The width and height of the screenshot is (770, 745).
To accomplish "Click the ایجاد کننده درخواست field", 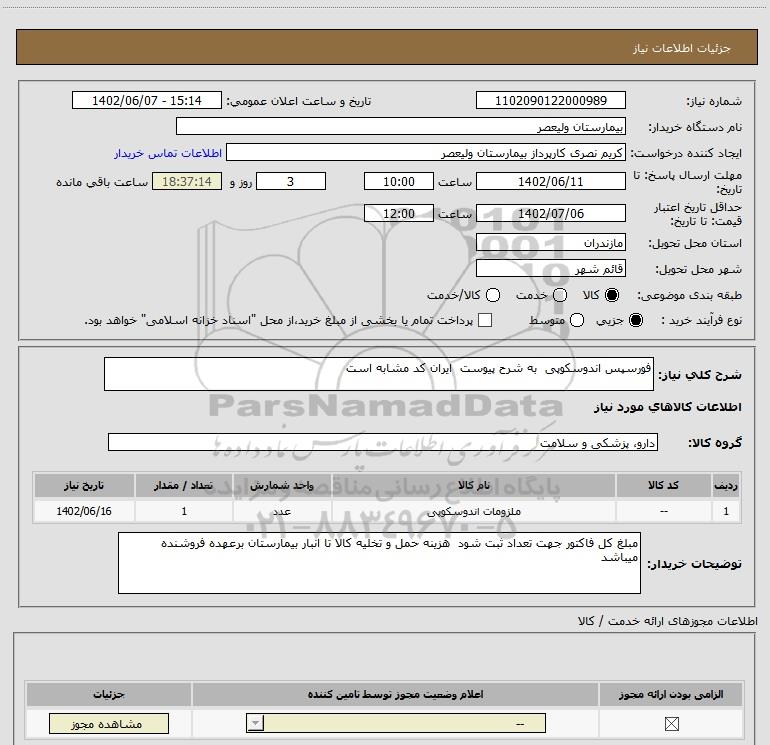I will (x=426, y=152).
